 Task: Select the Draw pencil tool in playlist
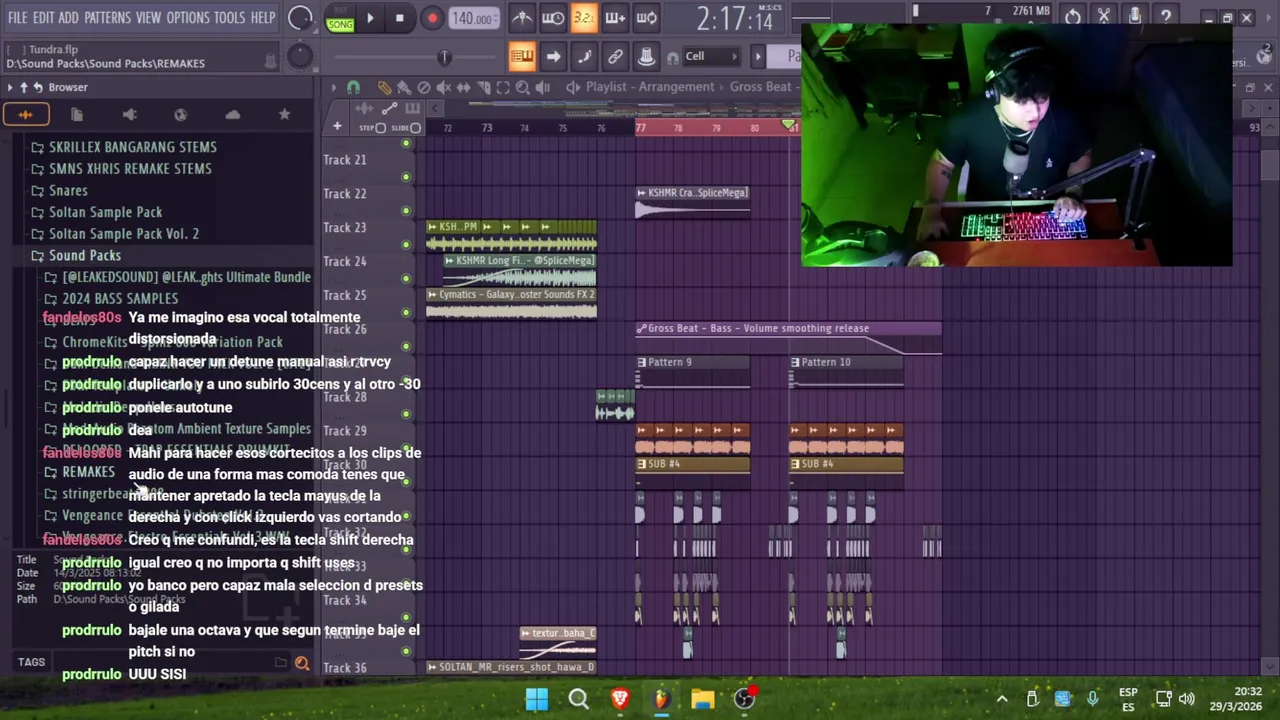pos(384,87)
